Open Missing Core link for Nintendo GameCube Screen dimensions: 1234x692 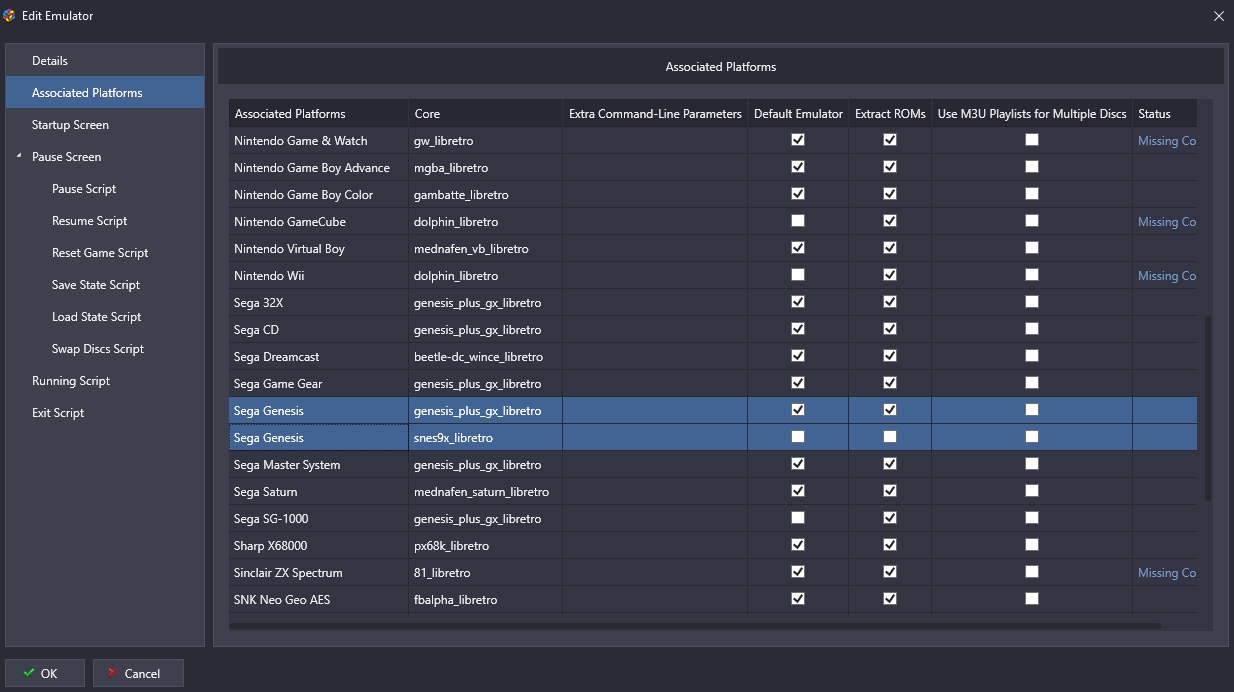(1167, 222)
